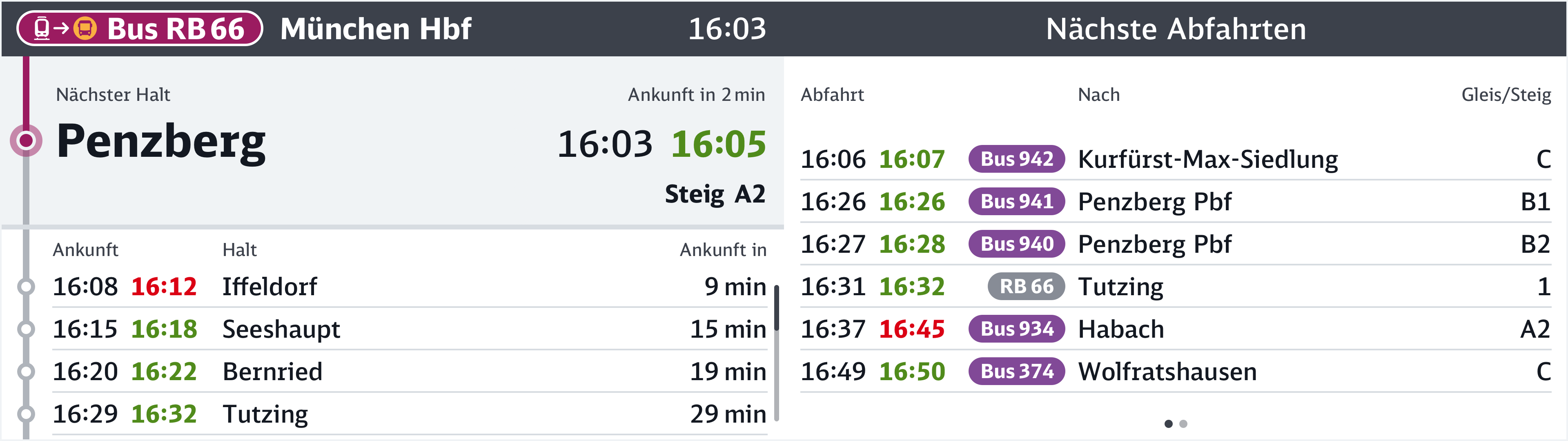Click the train icon in the header badge
The width and height of the screenshot is (1568, 441).
41,28
